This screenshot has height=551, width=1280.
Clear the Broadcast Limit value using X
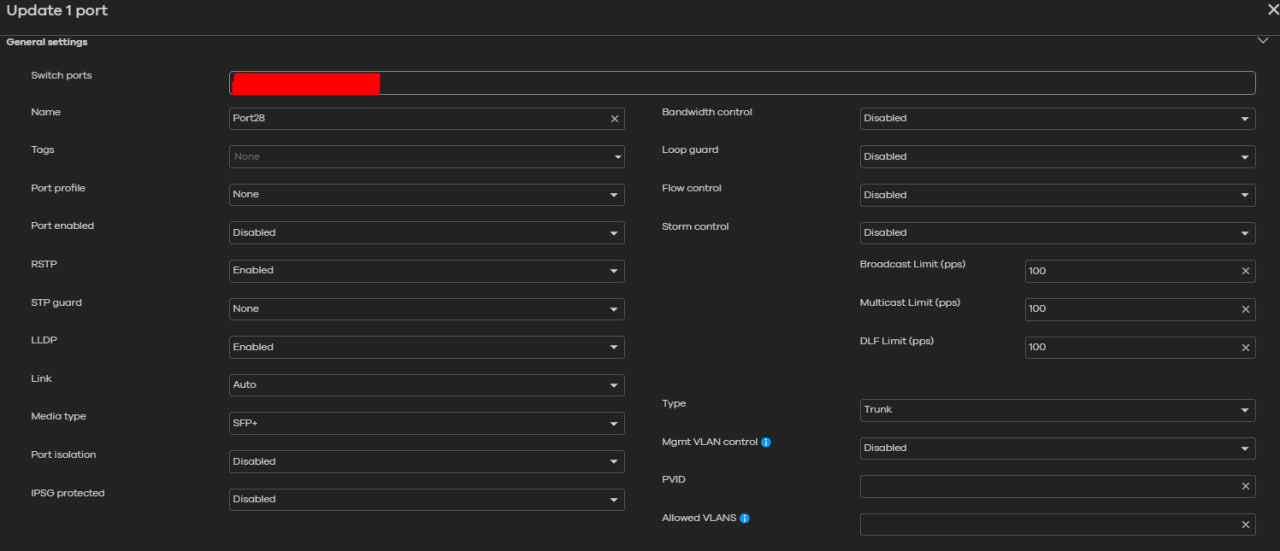click(x=1246, y=271)
